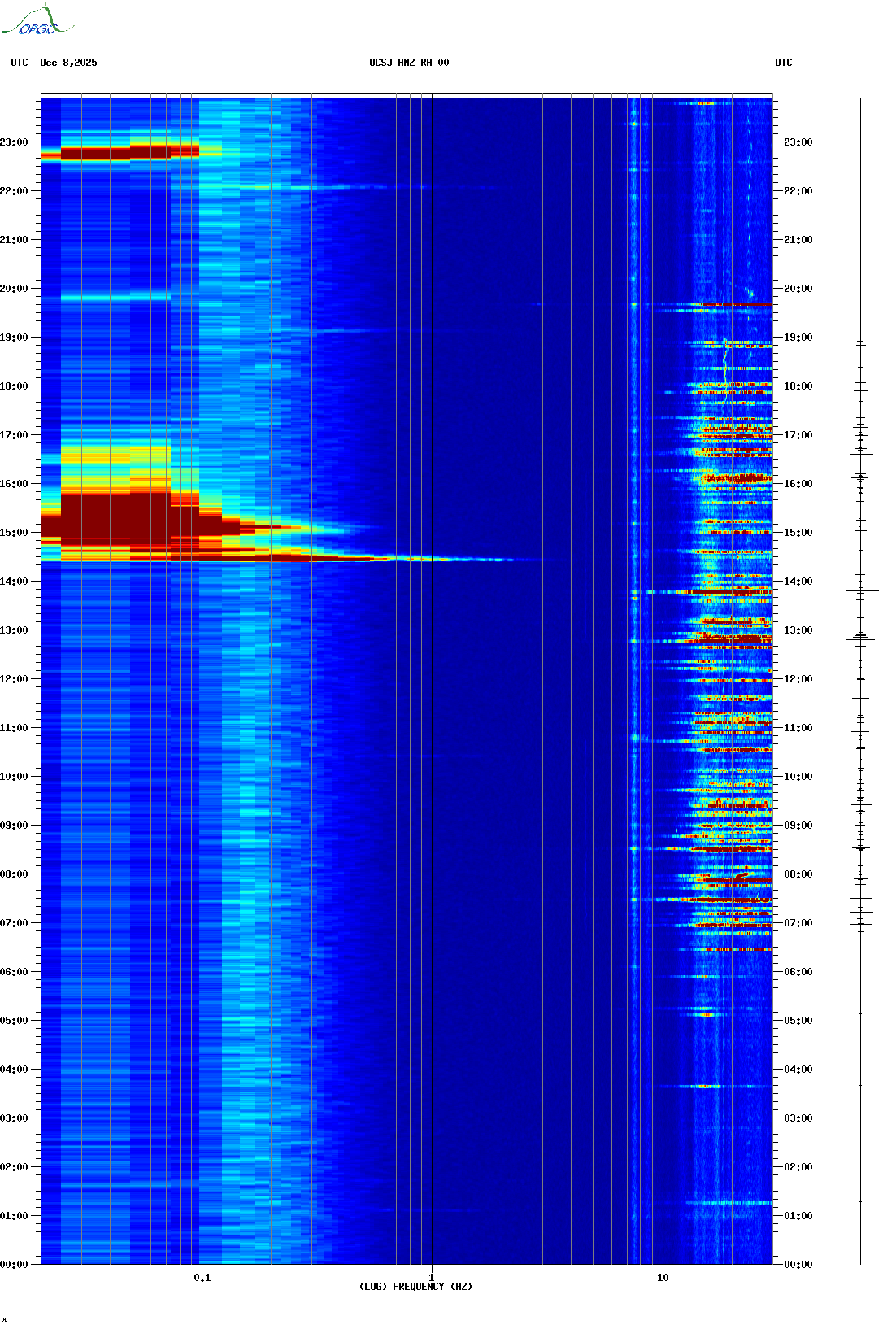Click the red low-frequency band just below 23:00

click(x=122, y=152)
